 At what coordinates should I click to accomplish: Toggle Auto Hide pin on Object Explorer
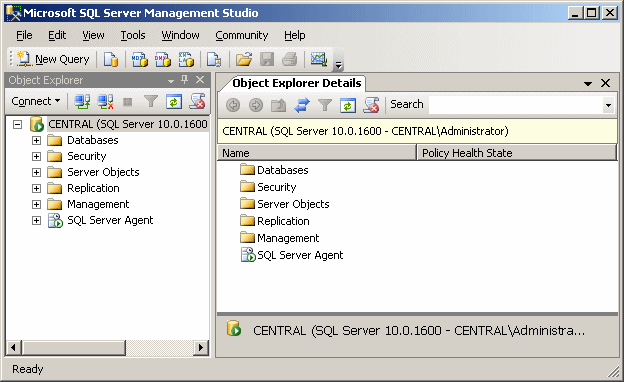click(185, 80)
